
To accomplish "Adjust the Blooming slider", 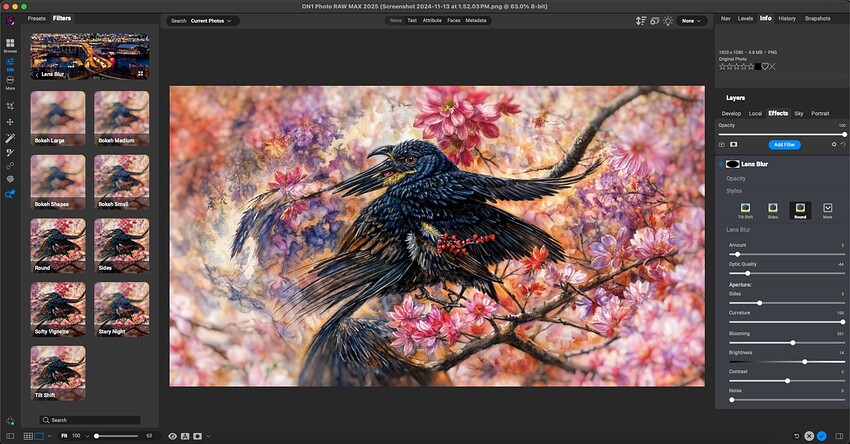I will (x=787, y=343).
